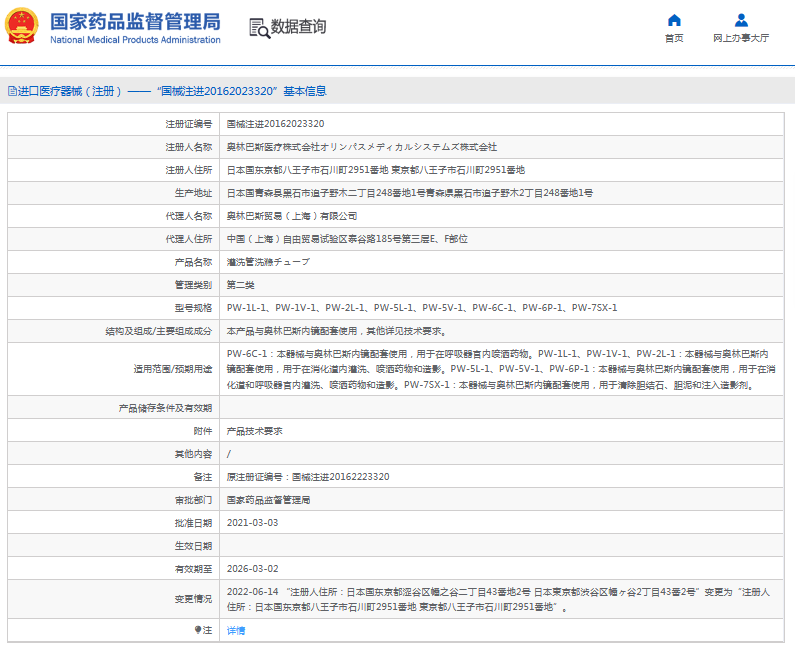The width and height of the screenshot is (795, 650).
Task: Select expiry date 2026-03-02
Action: click(x=252, y=569)
